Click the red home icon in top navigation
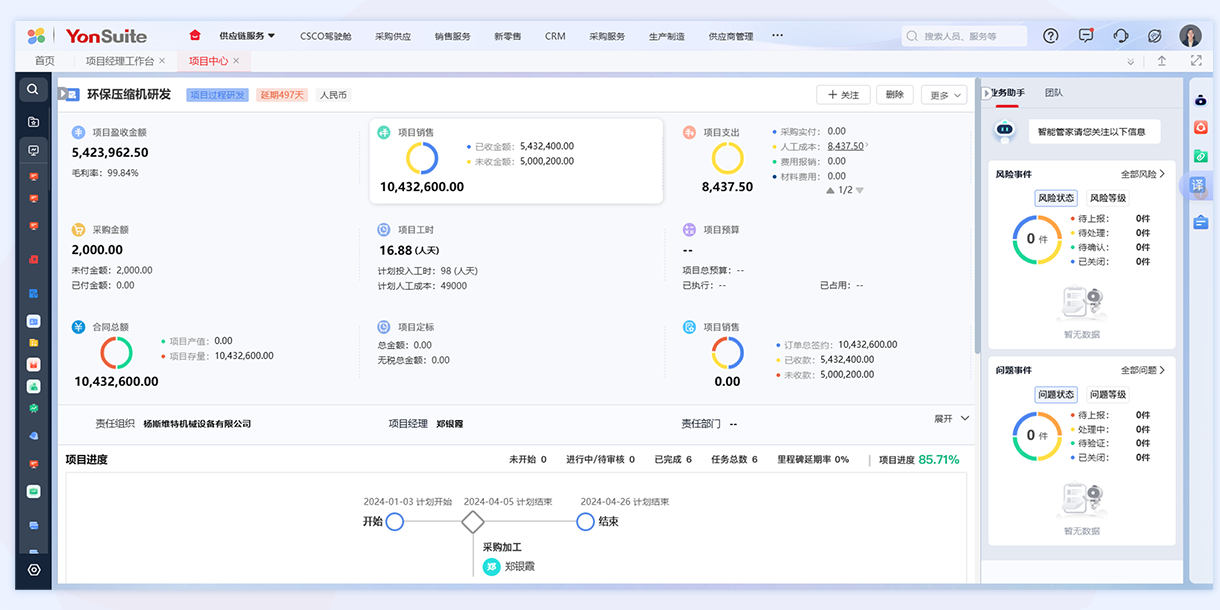The height and width of the screenshot is (610, 1220). coord(195,35)
